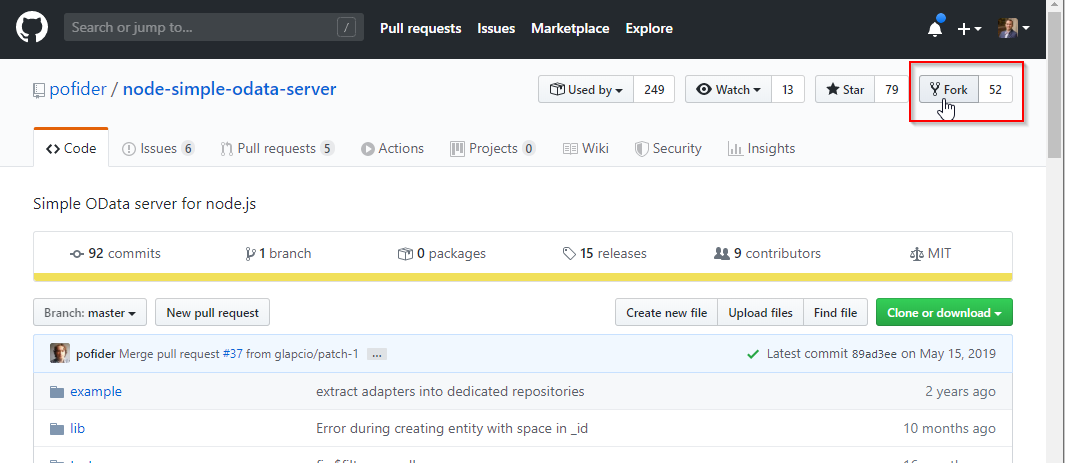
Task: Open the extract adapters commit message
Action: coord(450,392)
